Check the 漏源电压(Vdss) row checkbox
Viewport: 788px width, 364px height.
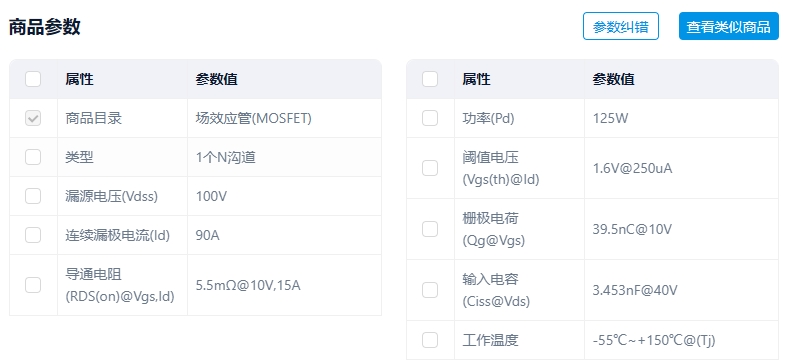point(33,196)
